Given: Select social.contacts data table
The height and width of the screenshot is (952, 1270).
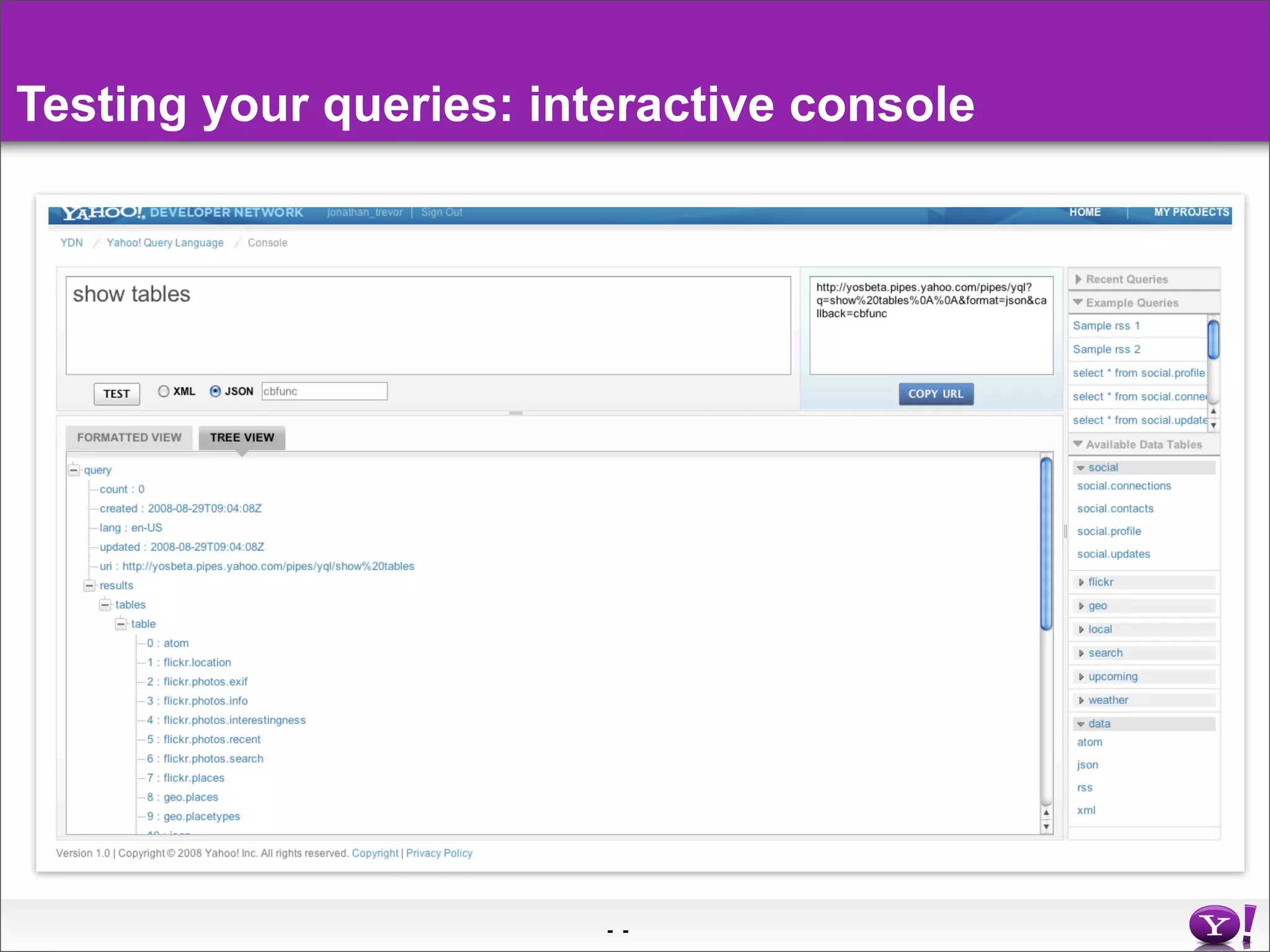Looking at the screenshot, I should (1115, 508).
